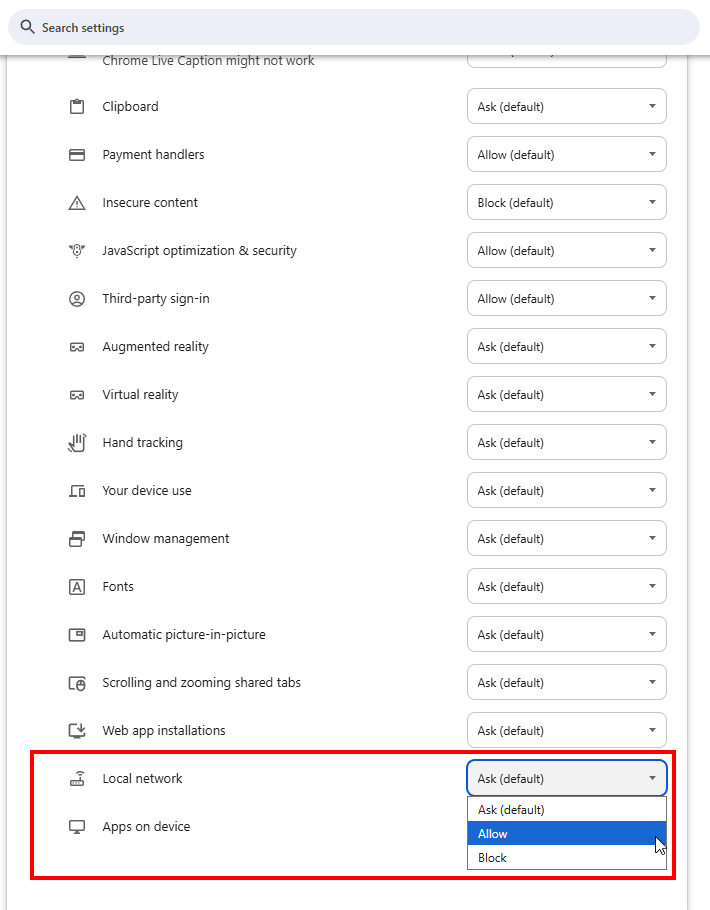The height and width of the screenshot is (910, 710).
Task: Click the Insecure content warning triangle icon
Action: (x=77, y=203)
